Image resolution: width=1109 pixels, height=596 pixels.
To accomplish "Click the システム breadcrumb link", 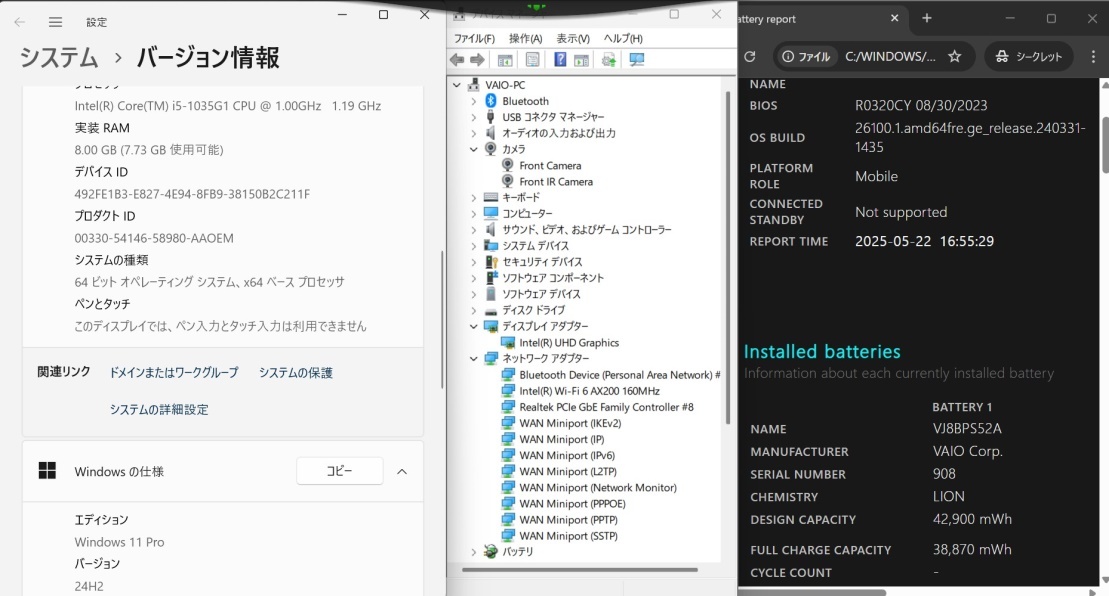I will [x=59, y=57].
